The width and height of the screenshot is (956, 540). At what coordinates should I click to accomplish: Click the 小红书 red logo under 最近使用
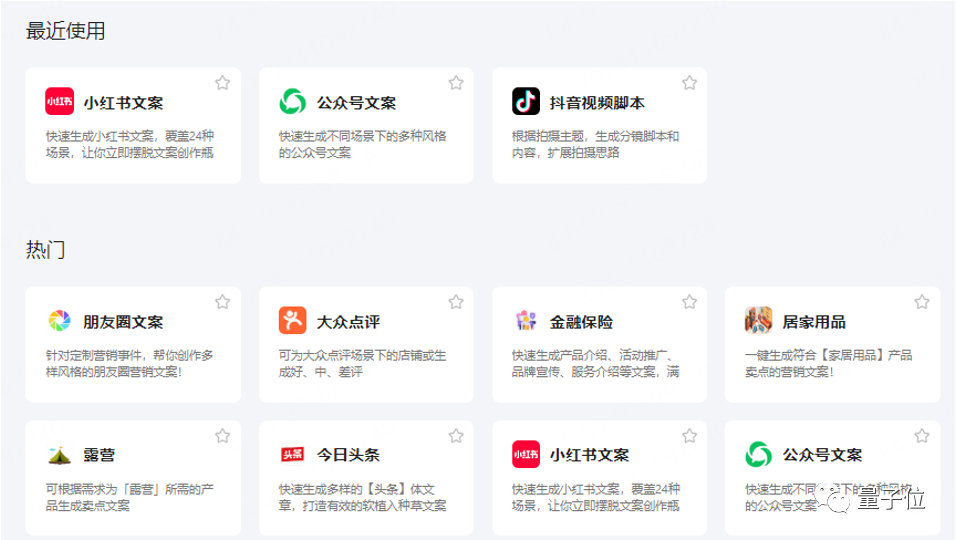tap(59, 102)
